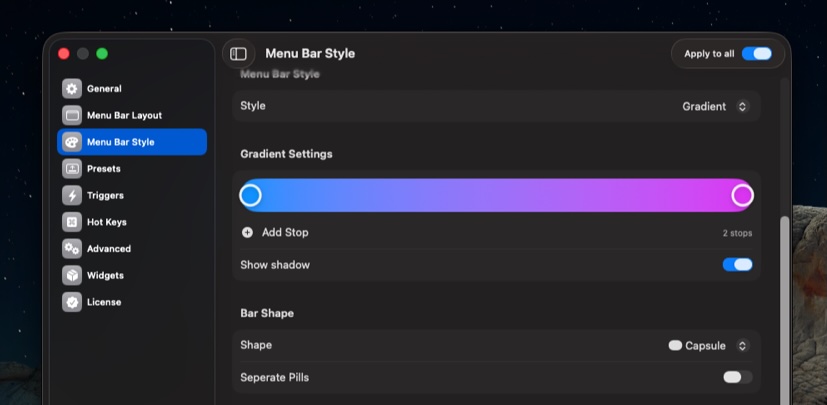This screenshot has height=405, width=827.
Task: Switch to the Triggers section
Action: pyautogui.click(x=132, y=196)
